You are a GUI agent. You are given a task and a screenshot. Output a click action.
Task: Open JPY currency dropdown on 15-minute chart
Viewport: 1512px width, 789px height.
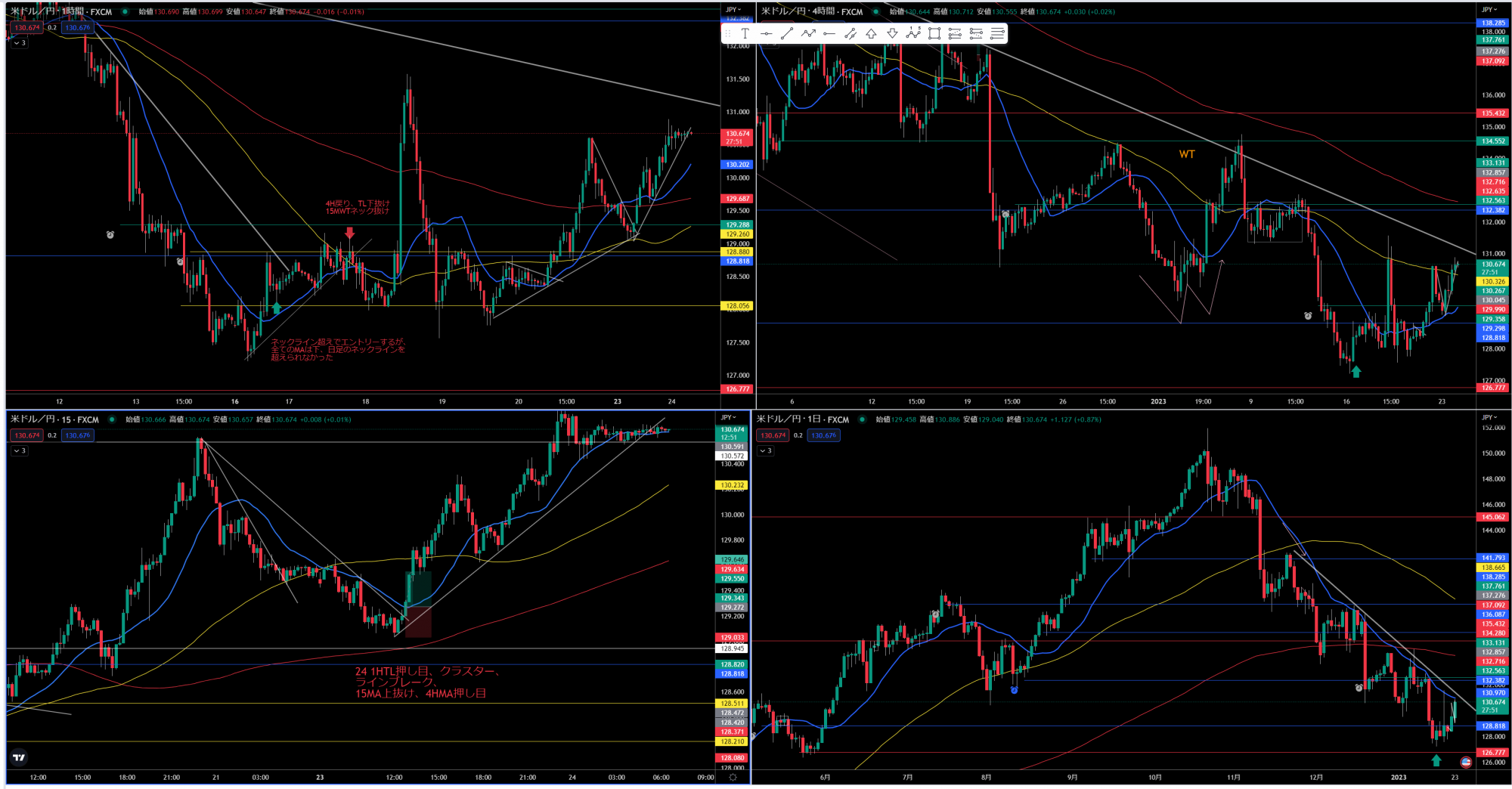click(x=728, y=417)
